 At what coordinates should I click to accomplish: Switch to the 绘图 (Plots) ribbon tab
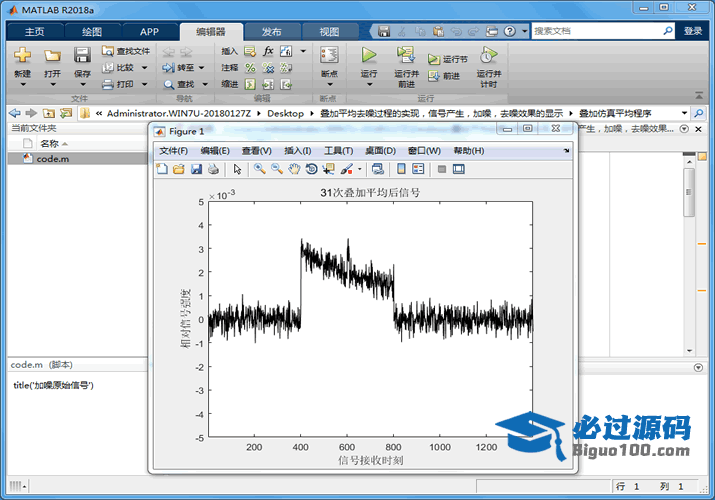pos(92,31)
